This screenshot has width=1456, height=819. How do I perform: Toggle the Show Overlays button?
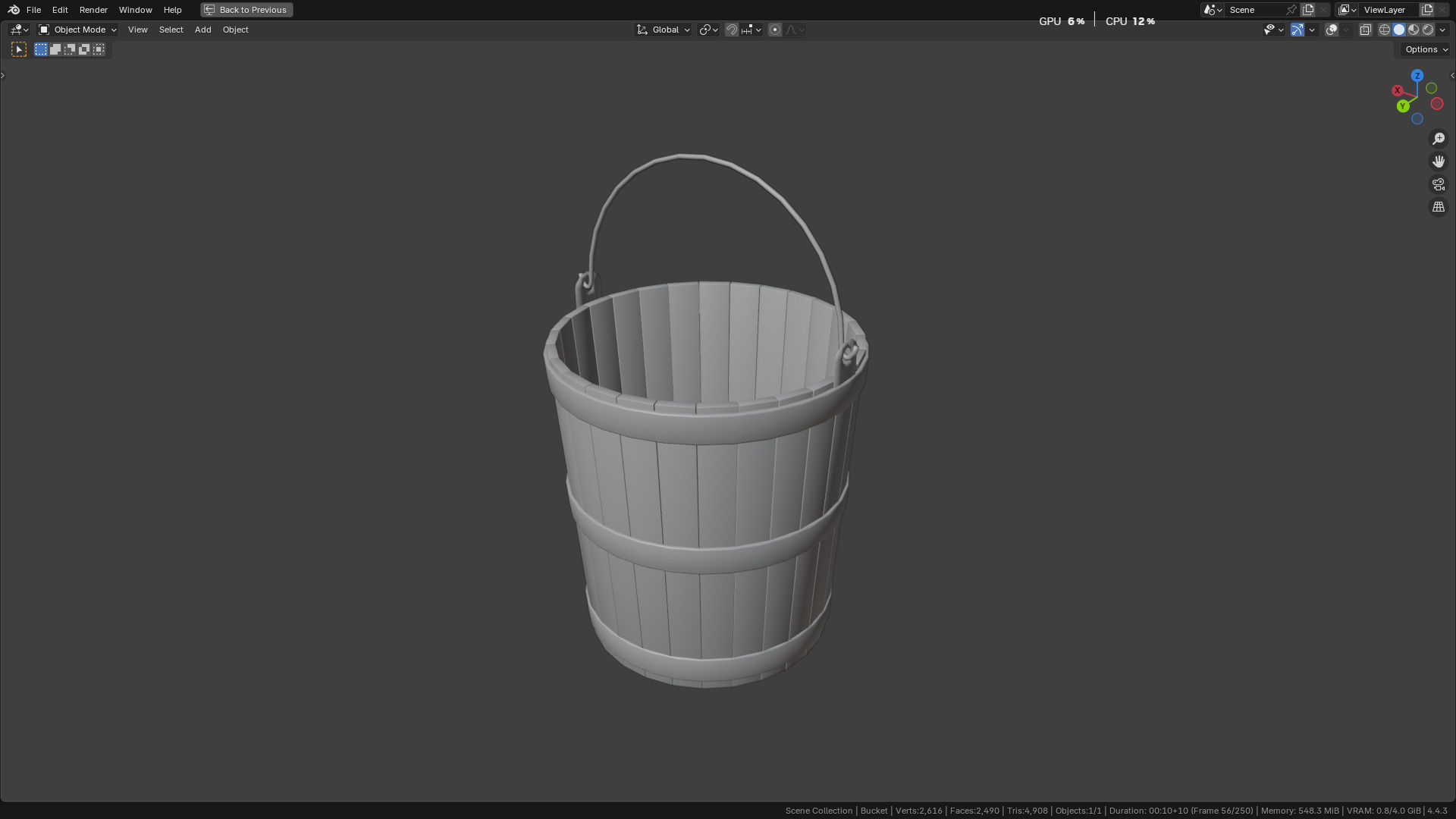pos(1332,30)
